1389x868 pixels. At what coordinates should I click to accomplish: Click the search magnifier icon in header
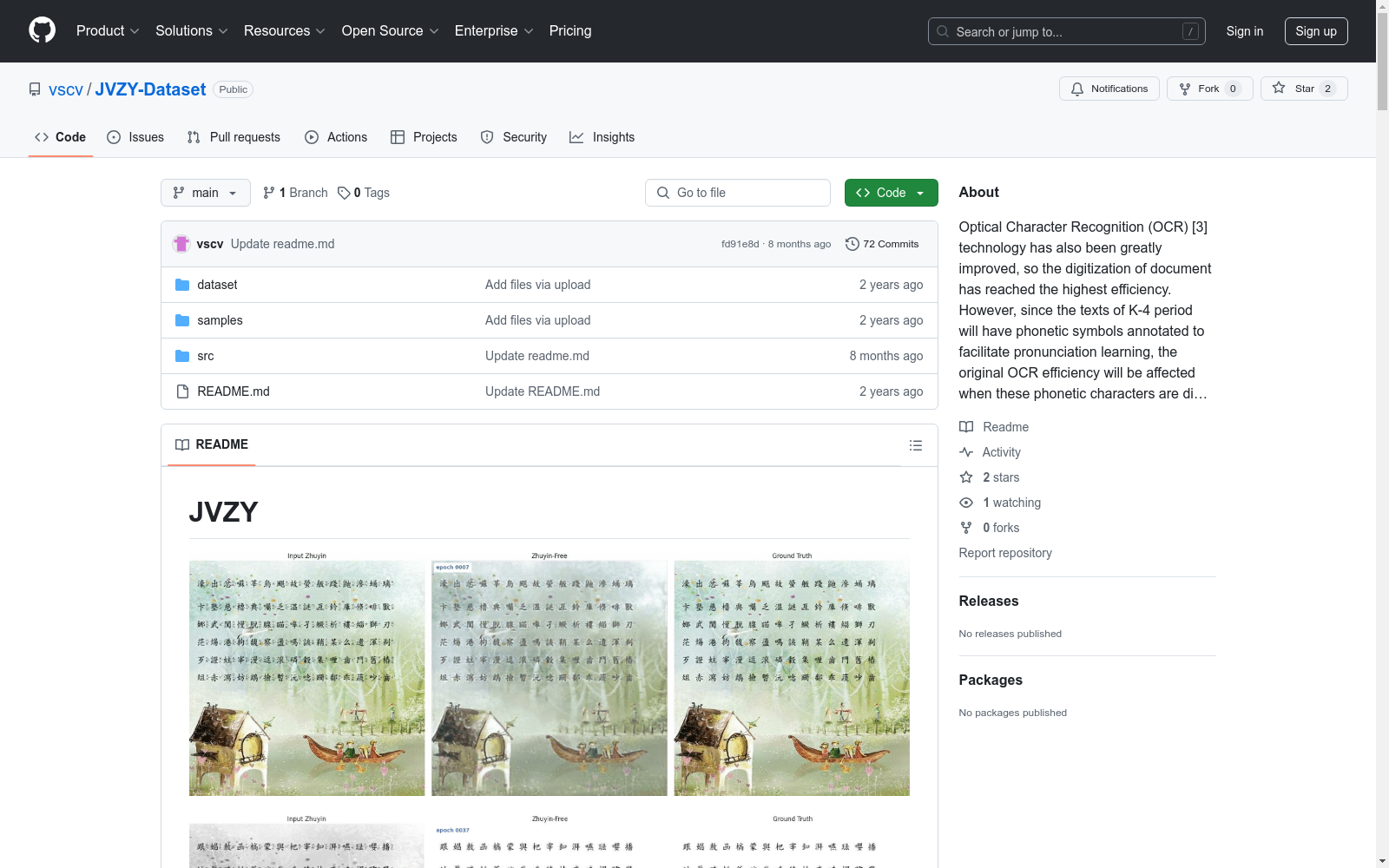(943, 31)
